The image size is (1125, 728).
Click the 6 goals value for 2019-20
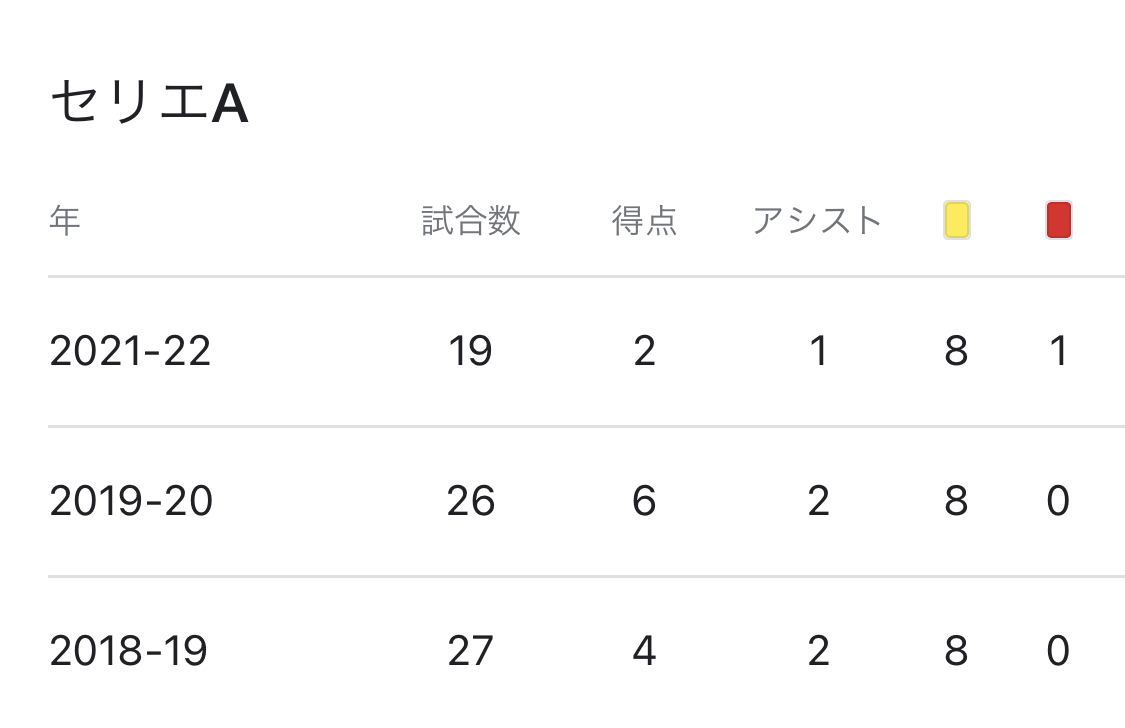644,501
